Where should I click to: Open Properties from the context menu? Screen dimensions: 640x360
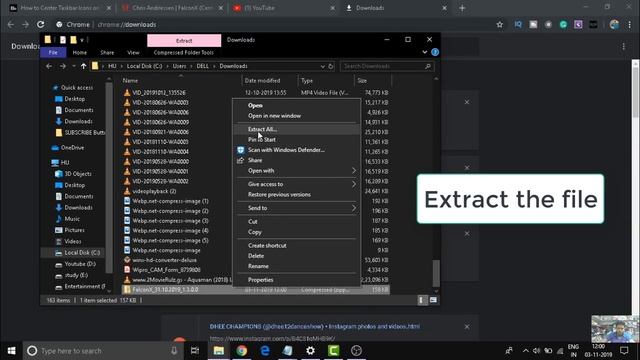260,280
